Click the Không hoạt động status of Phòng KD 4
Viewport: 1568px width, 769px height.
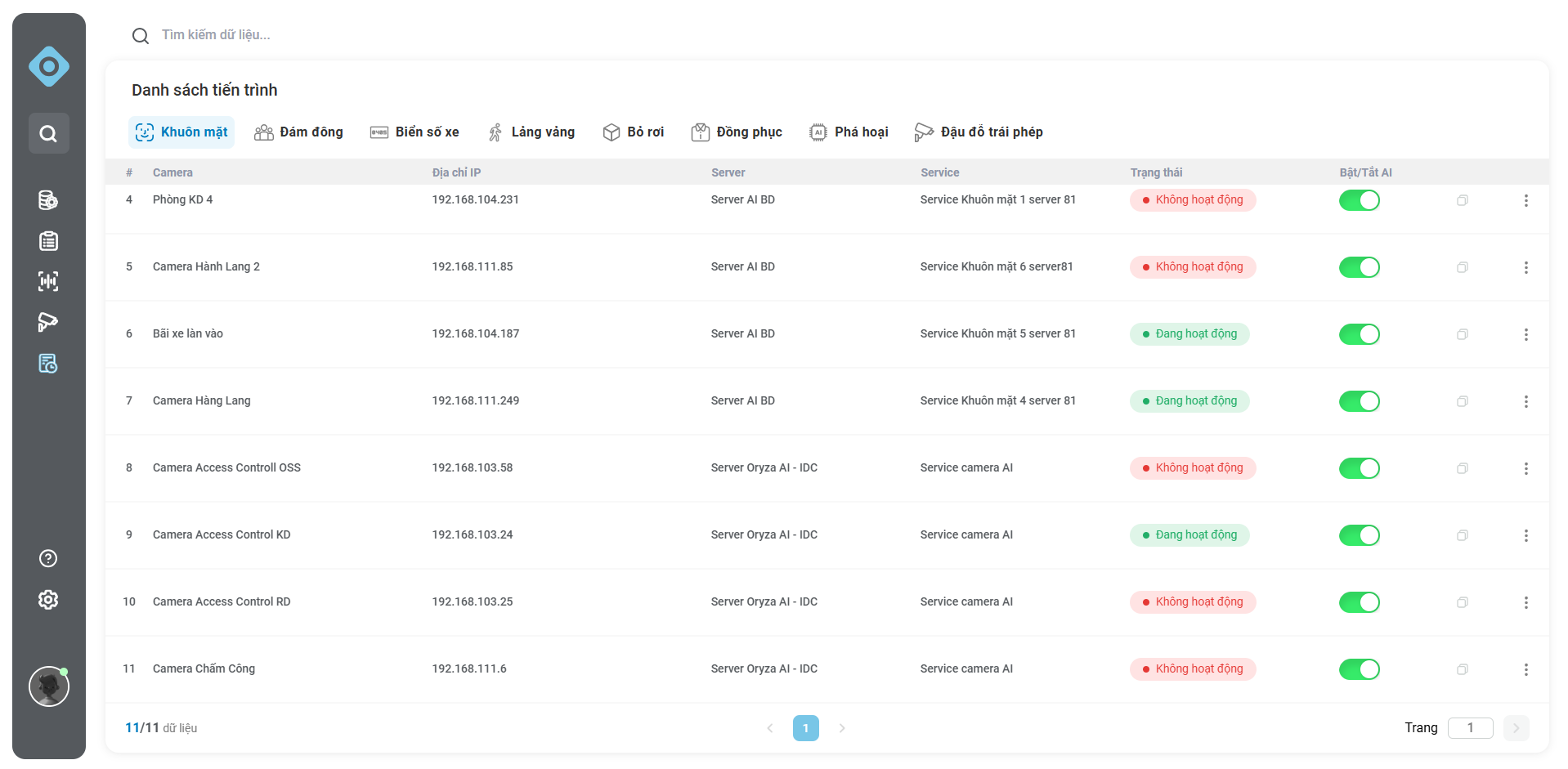[x=1193, y=200]
